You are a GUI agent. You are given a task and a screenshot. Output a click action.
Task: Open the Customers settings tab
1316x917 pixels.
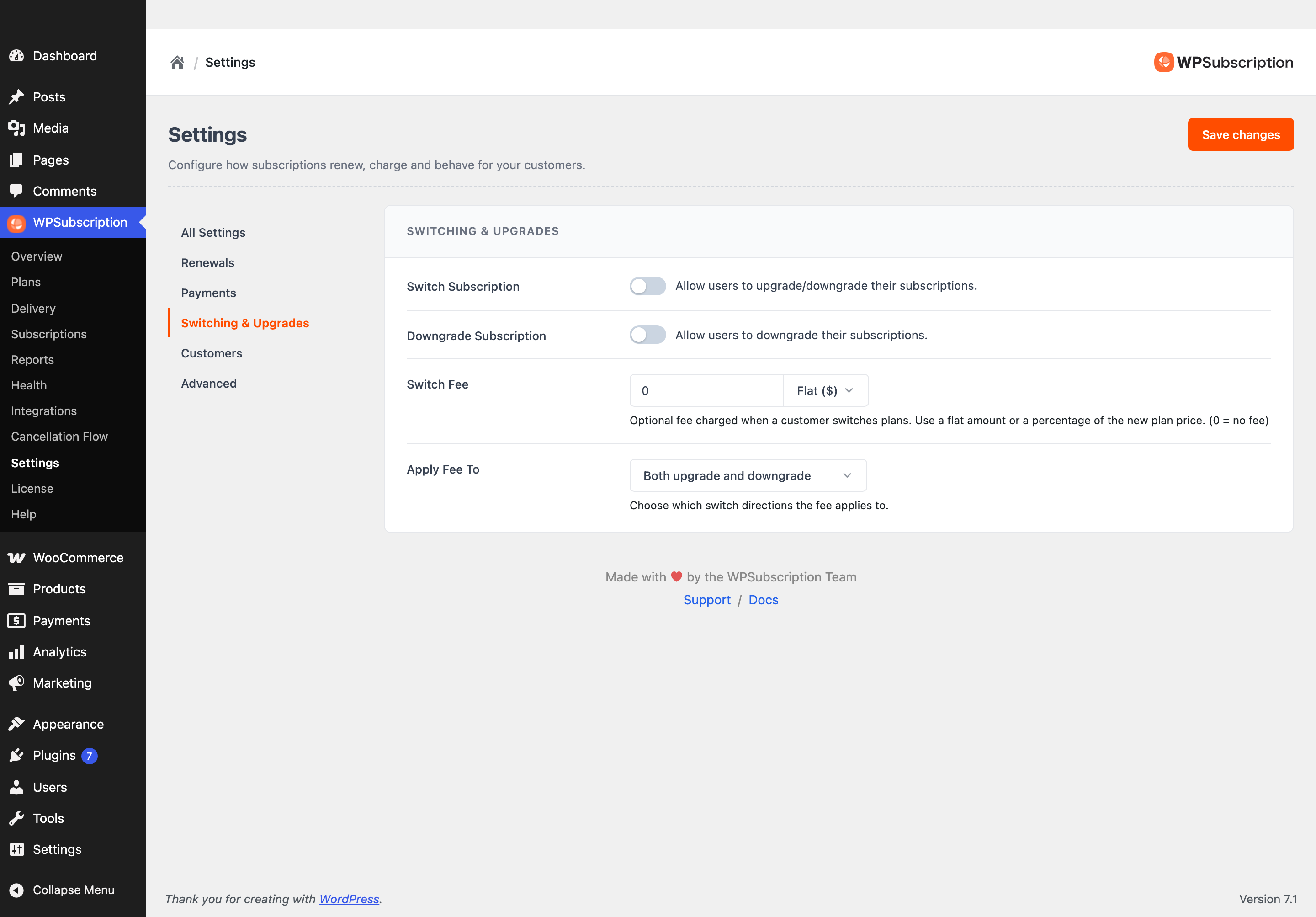(x=212, y=353)
